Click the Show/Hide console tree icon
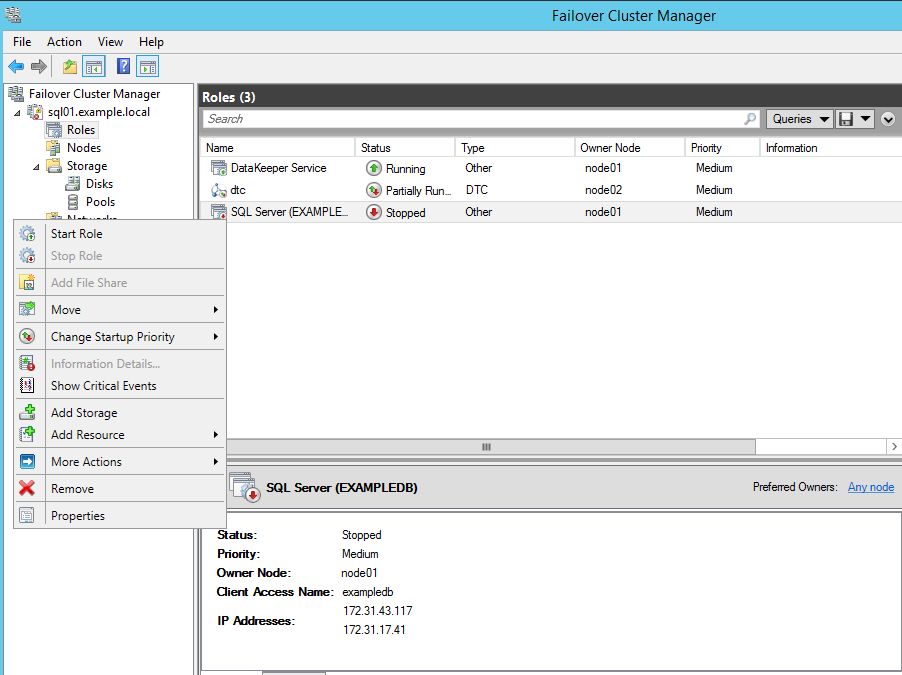Viewport: 902px width, 675px height. click(x=92, y=67)
